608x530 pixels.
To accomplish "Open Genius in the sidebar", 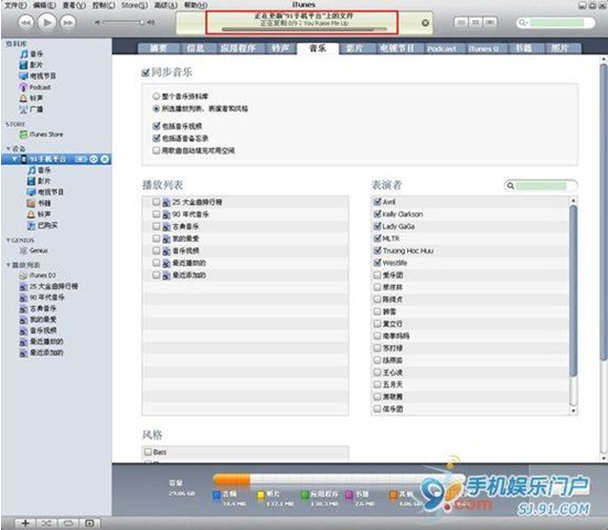I will 33,251.
